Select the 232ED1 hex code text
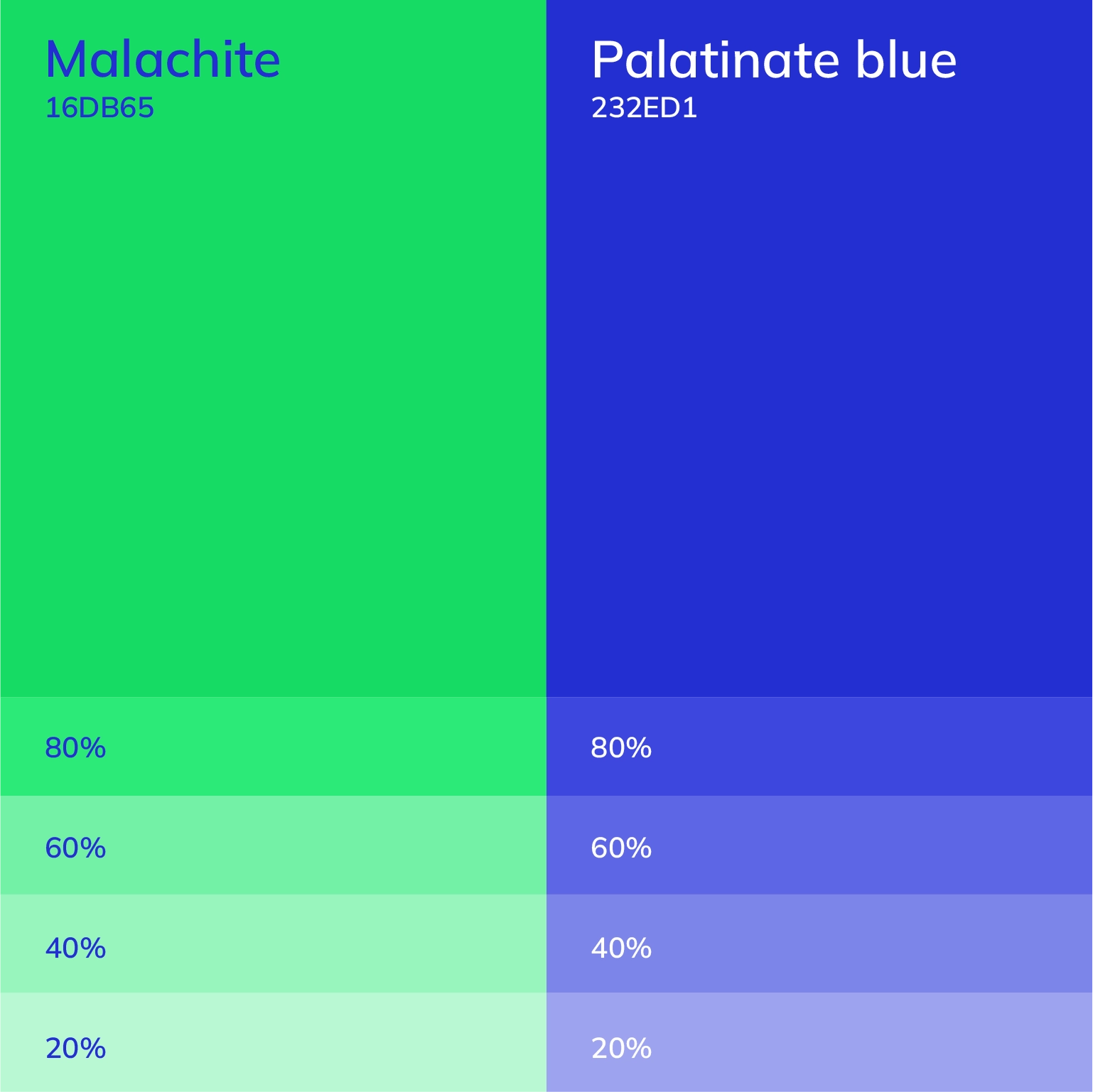This screenshot has width=1093, height=1092. (x=644, y=108)
